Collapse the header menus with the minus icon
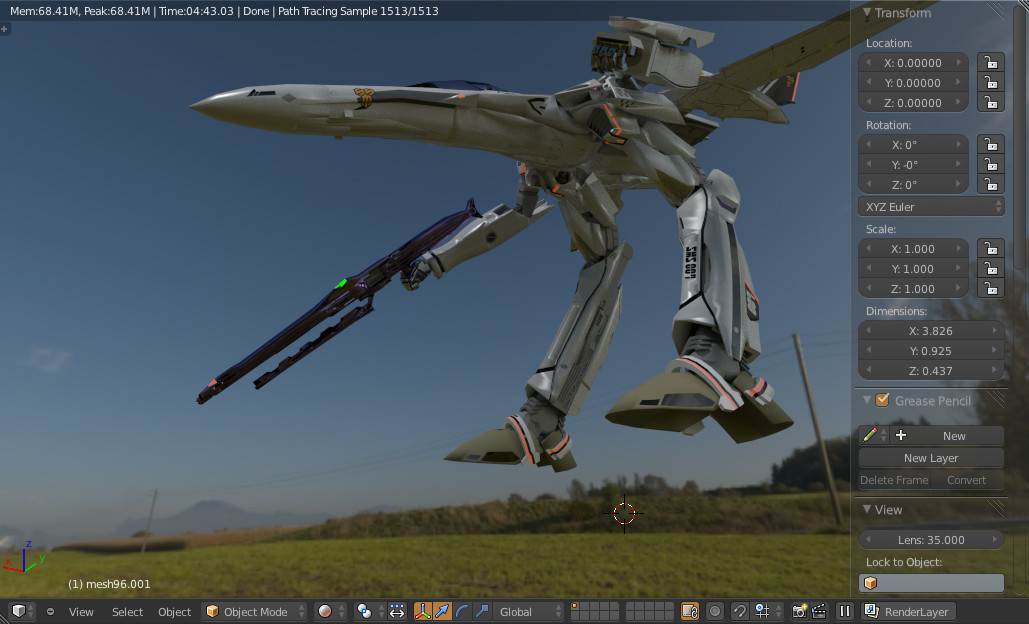Image resolution: width=1029 pixels, height=624 pixels. (x=51, y=612)
